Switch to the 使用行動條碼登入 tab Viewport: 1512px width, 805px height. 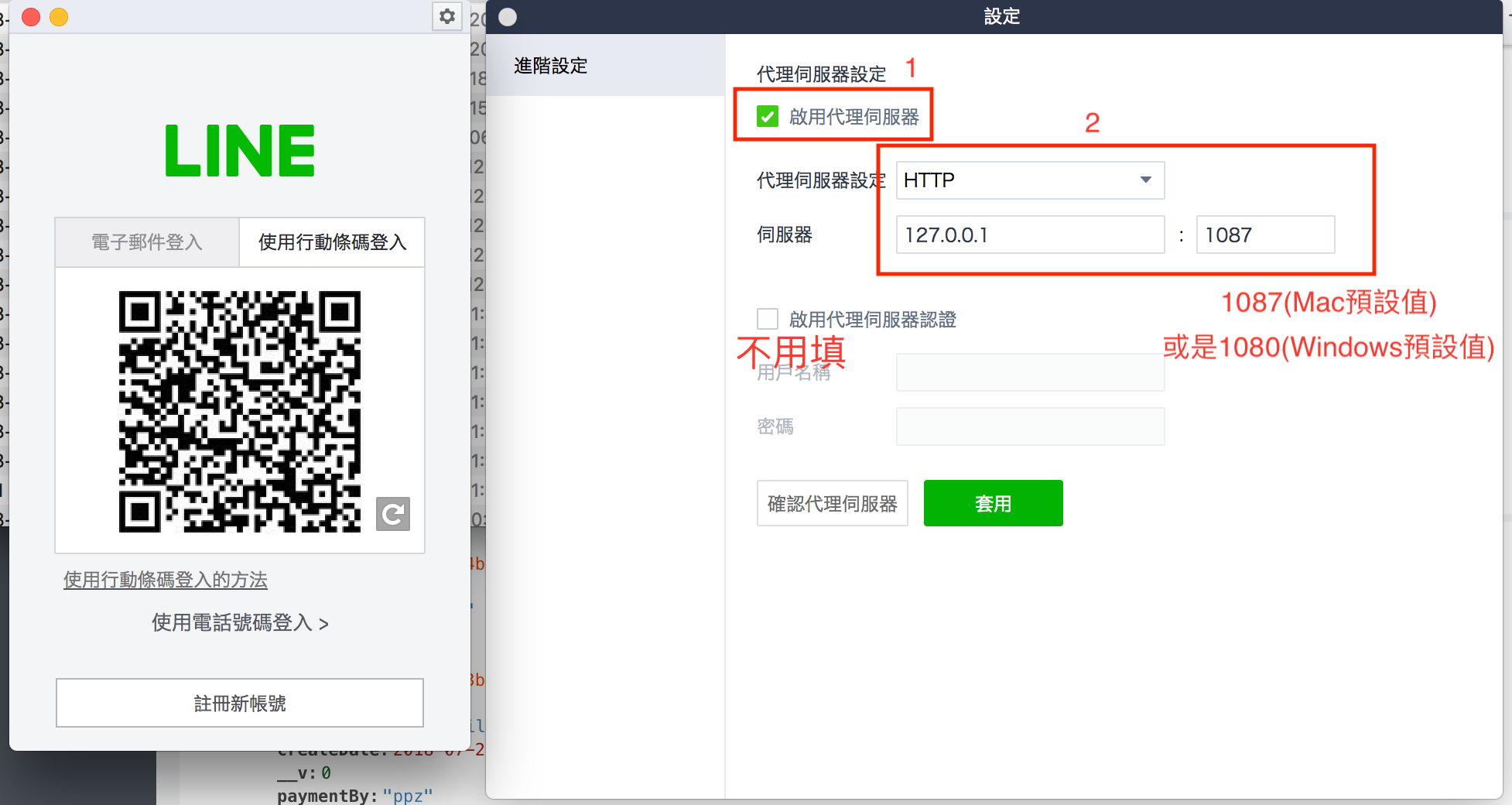(331, 241)
